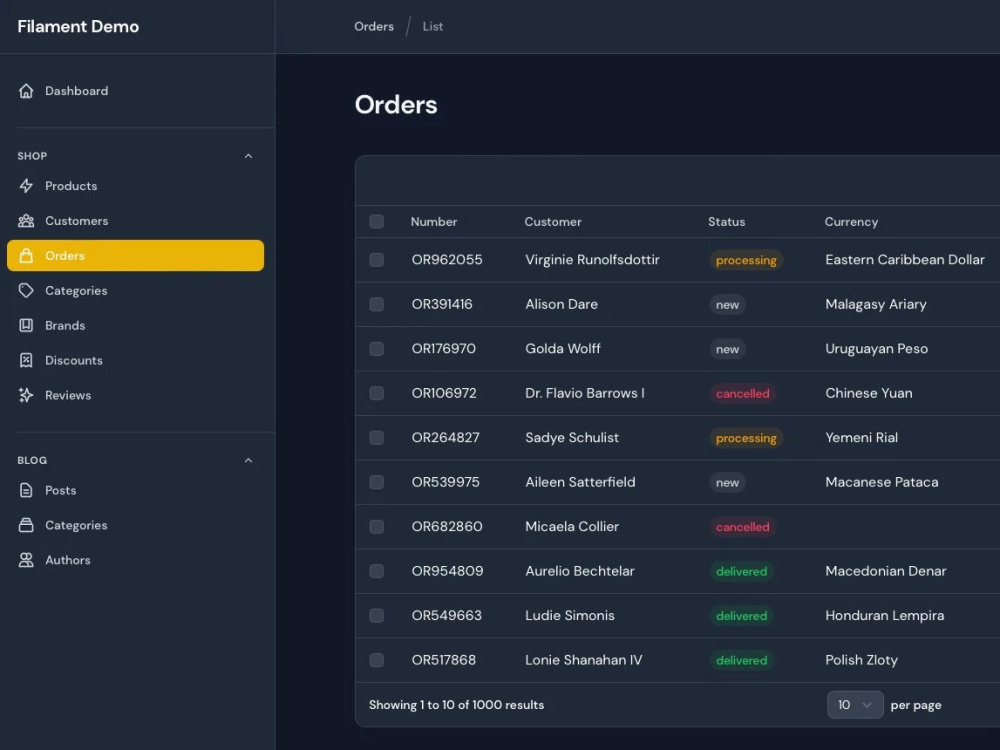Open Authors under Blog
The height and width of the screenshot is (750, 1000).
[x=135, y=560]
